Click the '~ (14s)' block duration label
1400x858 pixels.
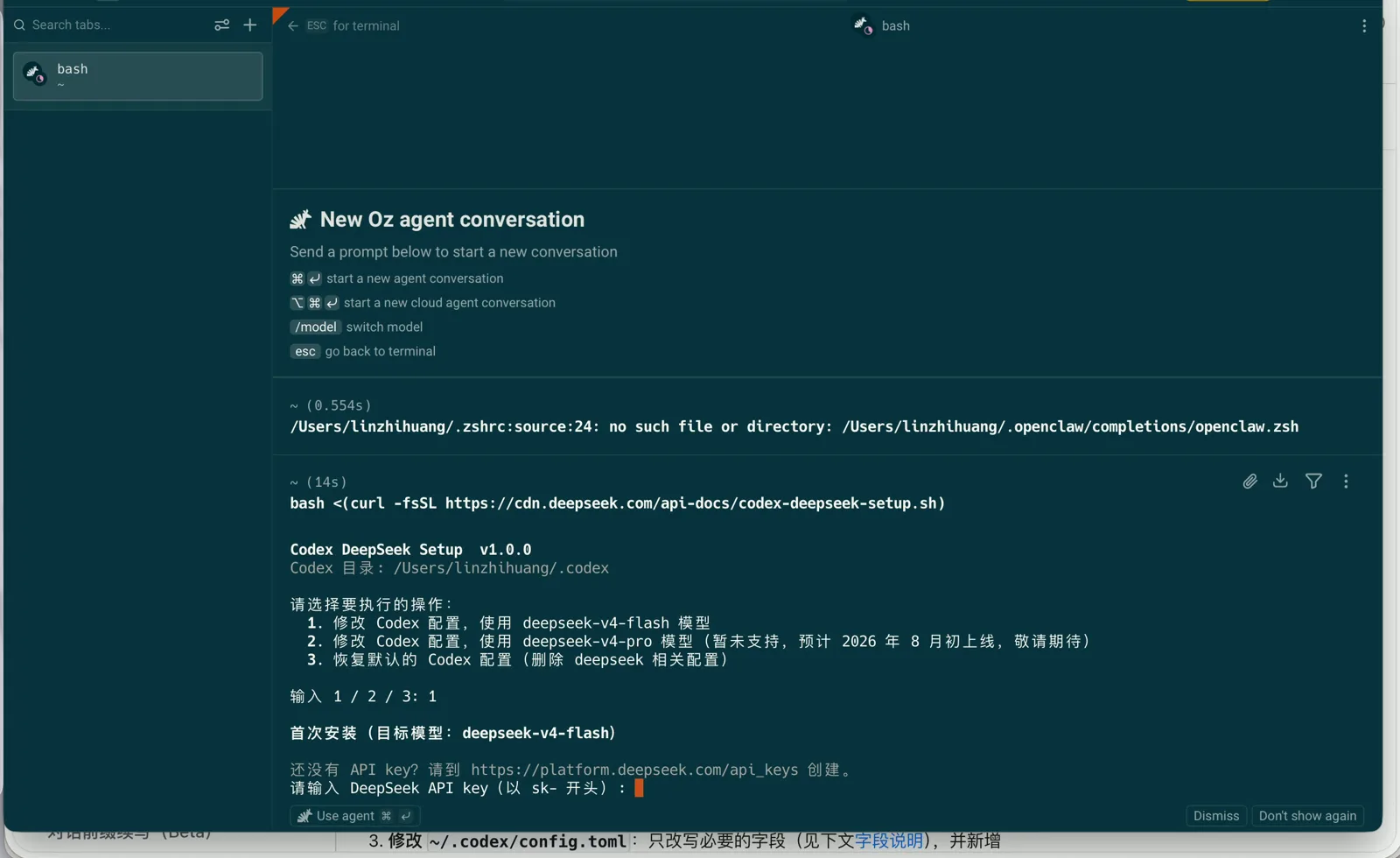(318, 482)
